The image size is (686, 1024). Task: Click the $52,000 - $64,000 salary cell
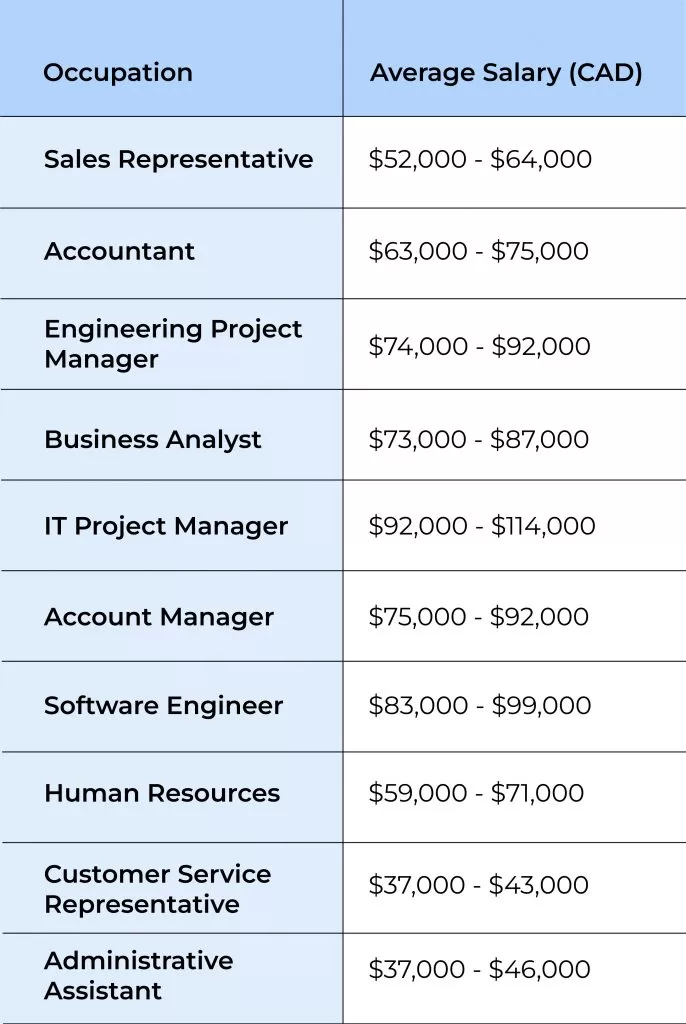480,160
